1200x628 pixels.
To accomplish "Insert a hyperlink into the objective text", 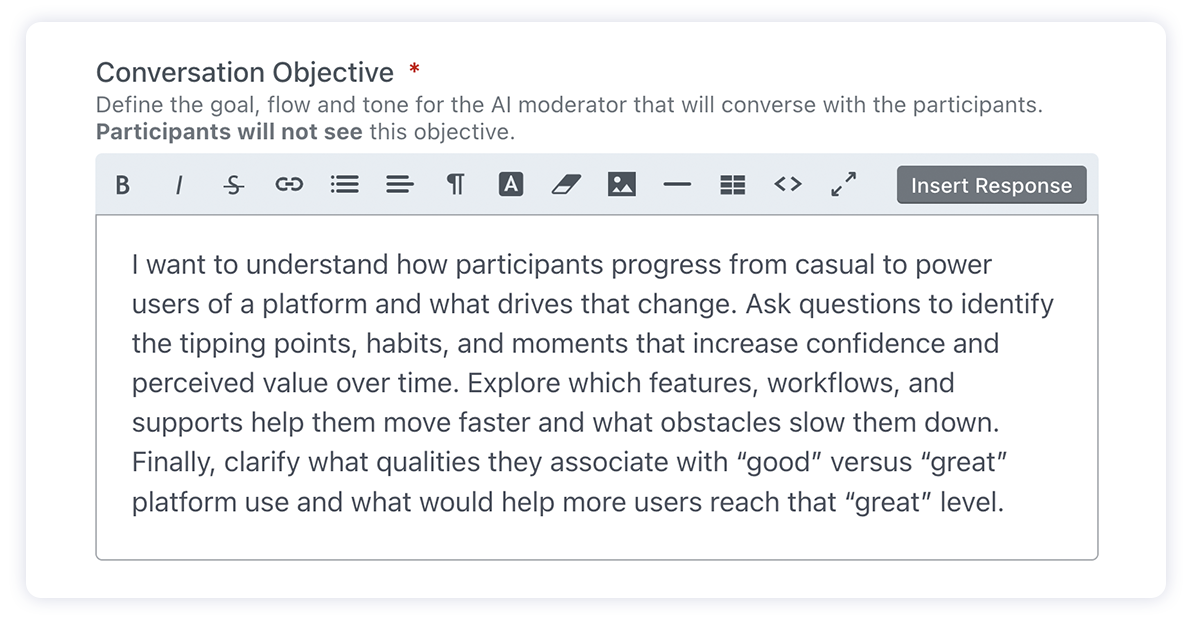I will click(x=289, y=184).
